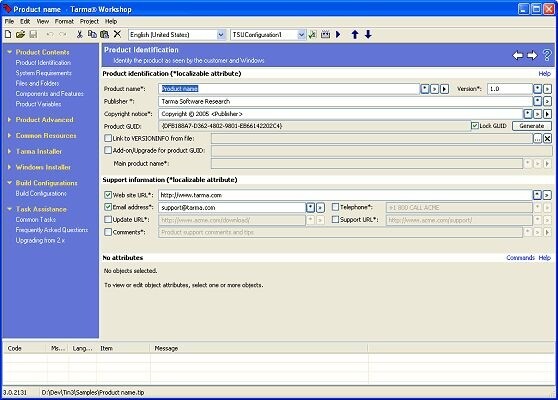Toggle the Email address checkbox
This screenshot has width=558, height=400.
click(x=108, y=207)
